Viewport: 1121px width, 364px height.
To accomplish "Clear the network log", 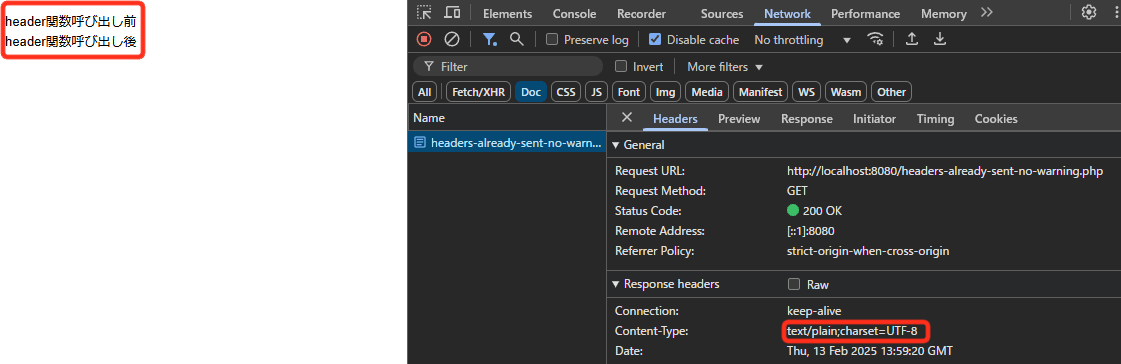I will click(452, 39).
